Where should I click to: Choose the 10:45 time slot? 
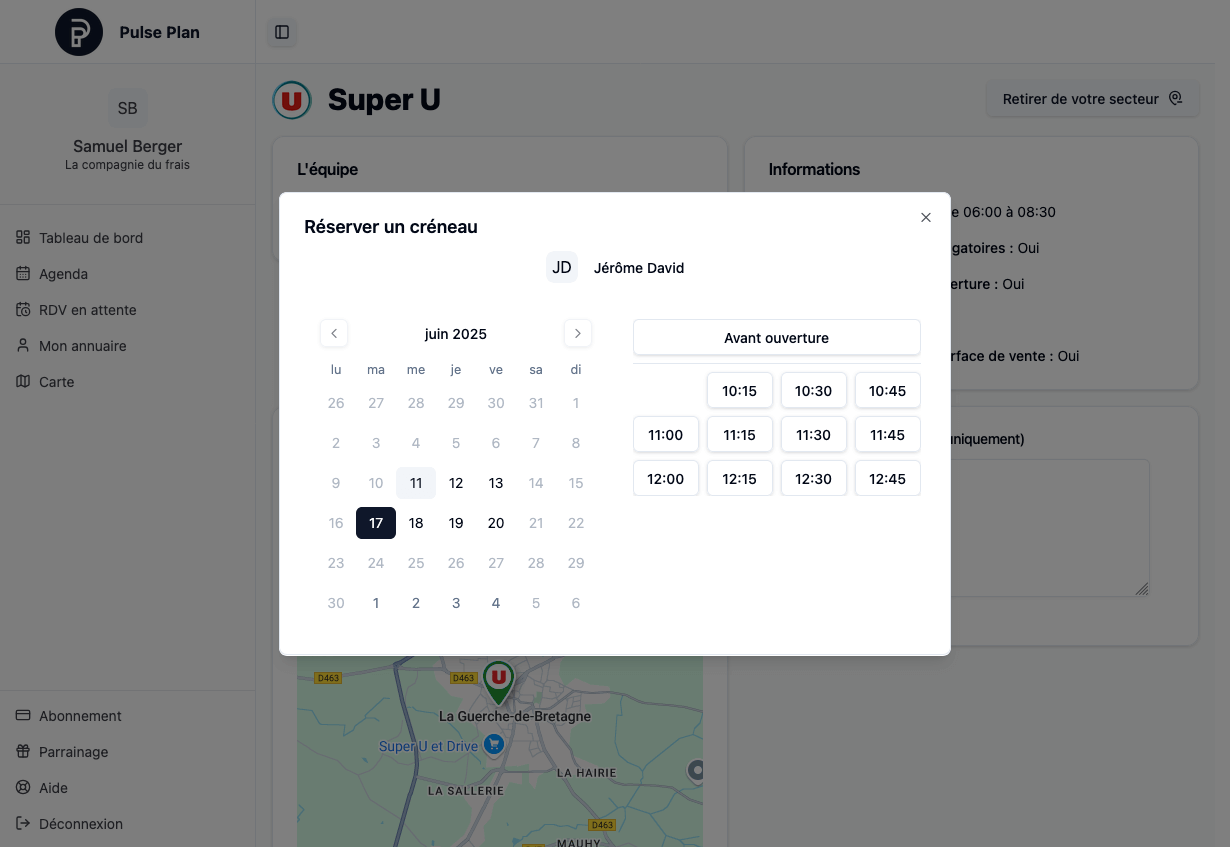click(x=888, y=391)
